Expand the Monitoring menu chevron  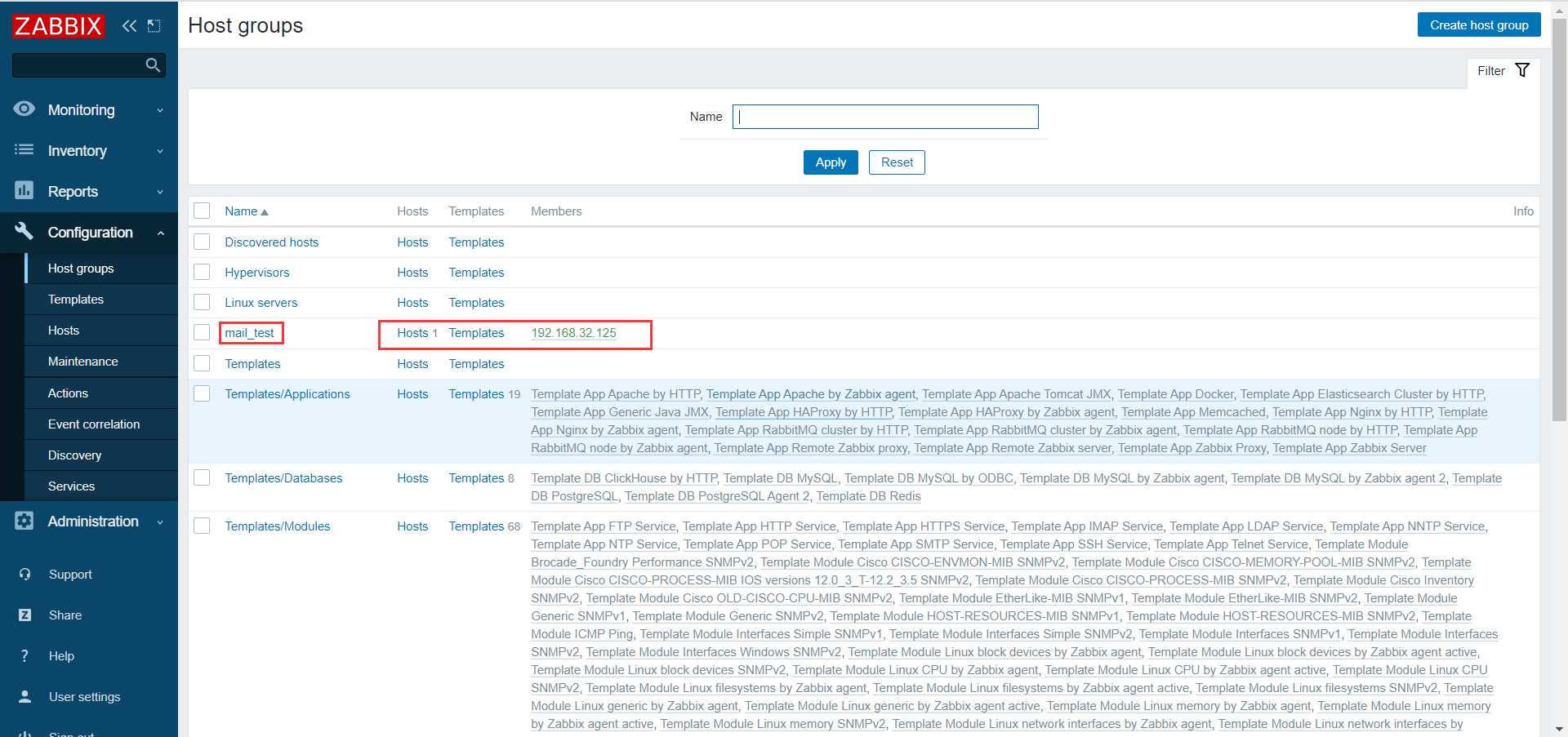click(x=160, y=110)
